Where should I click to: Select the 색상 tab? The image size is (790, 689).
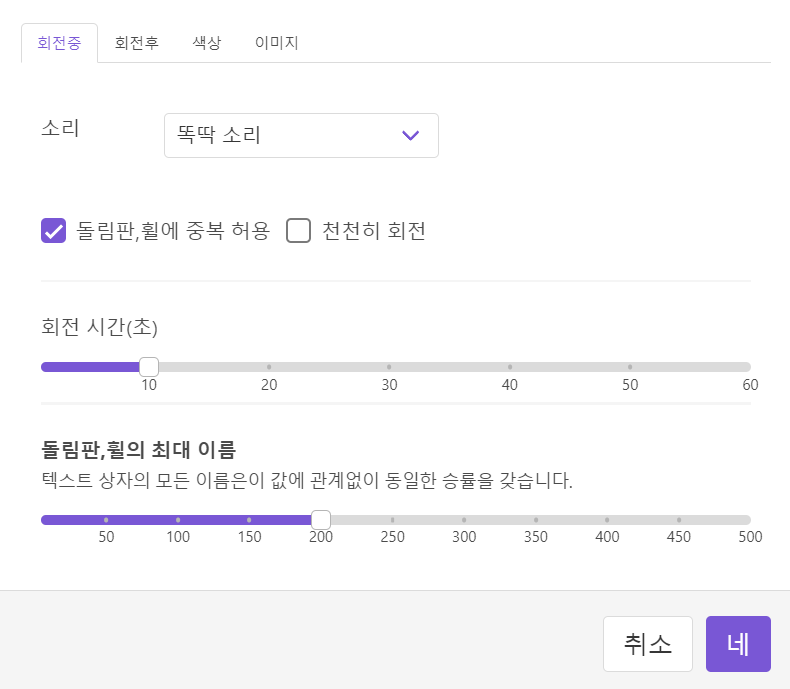coord(207,43)
